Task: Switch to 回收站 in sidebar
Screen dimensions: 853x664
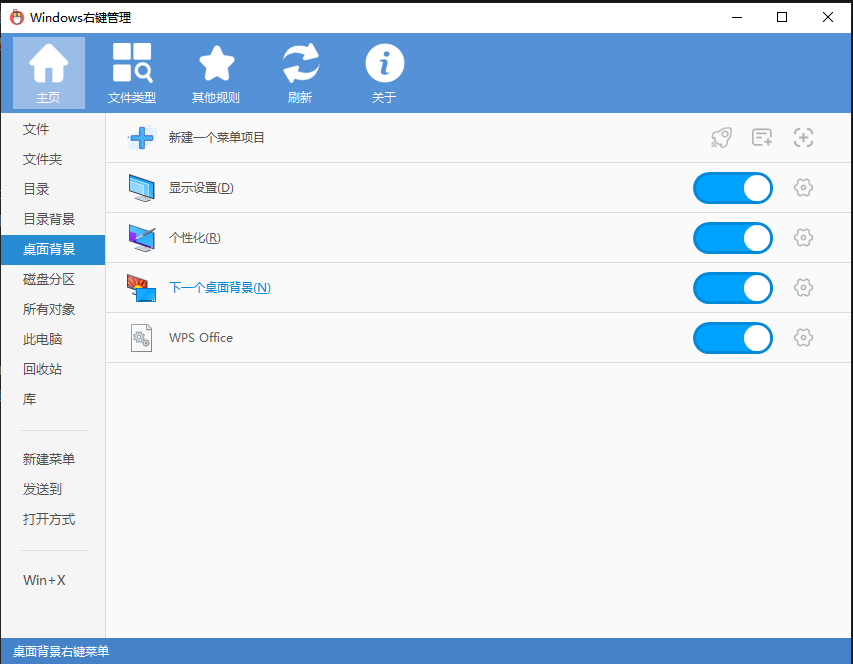Action: click(43, 369)
